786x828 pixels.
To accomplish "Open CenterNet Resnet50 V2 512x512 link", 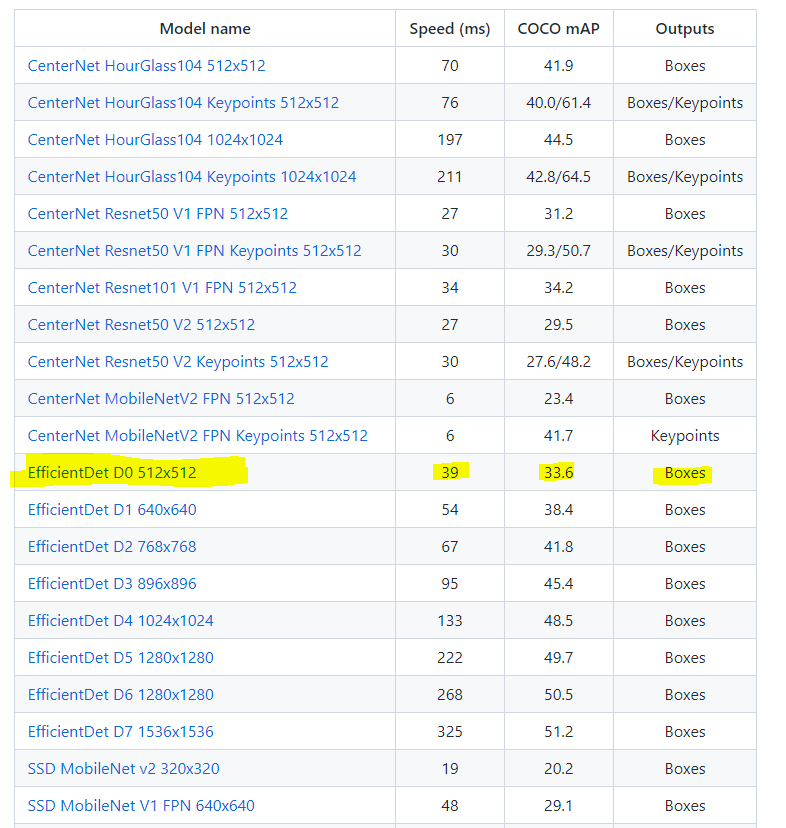I will (x=141, y=324).
